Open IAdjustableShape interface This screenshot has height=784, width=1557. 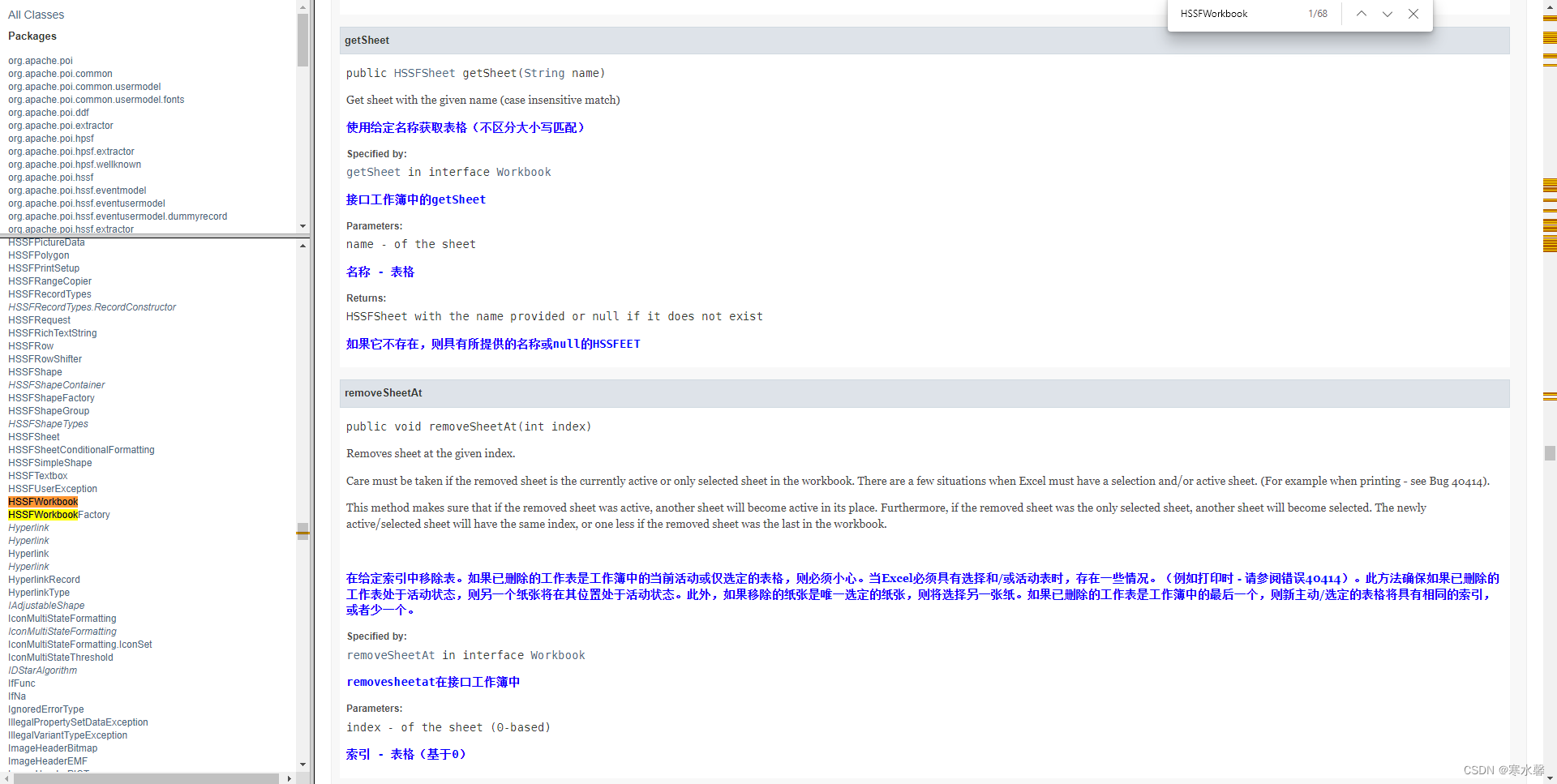pyautogui.click(x=46, y=606)
